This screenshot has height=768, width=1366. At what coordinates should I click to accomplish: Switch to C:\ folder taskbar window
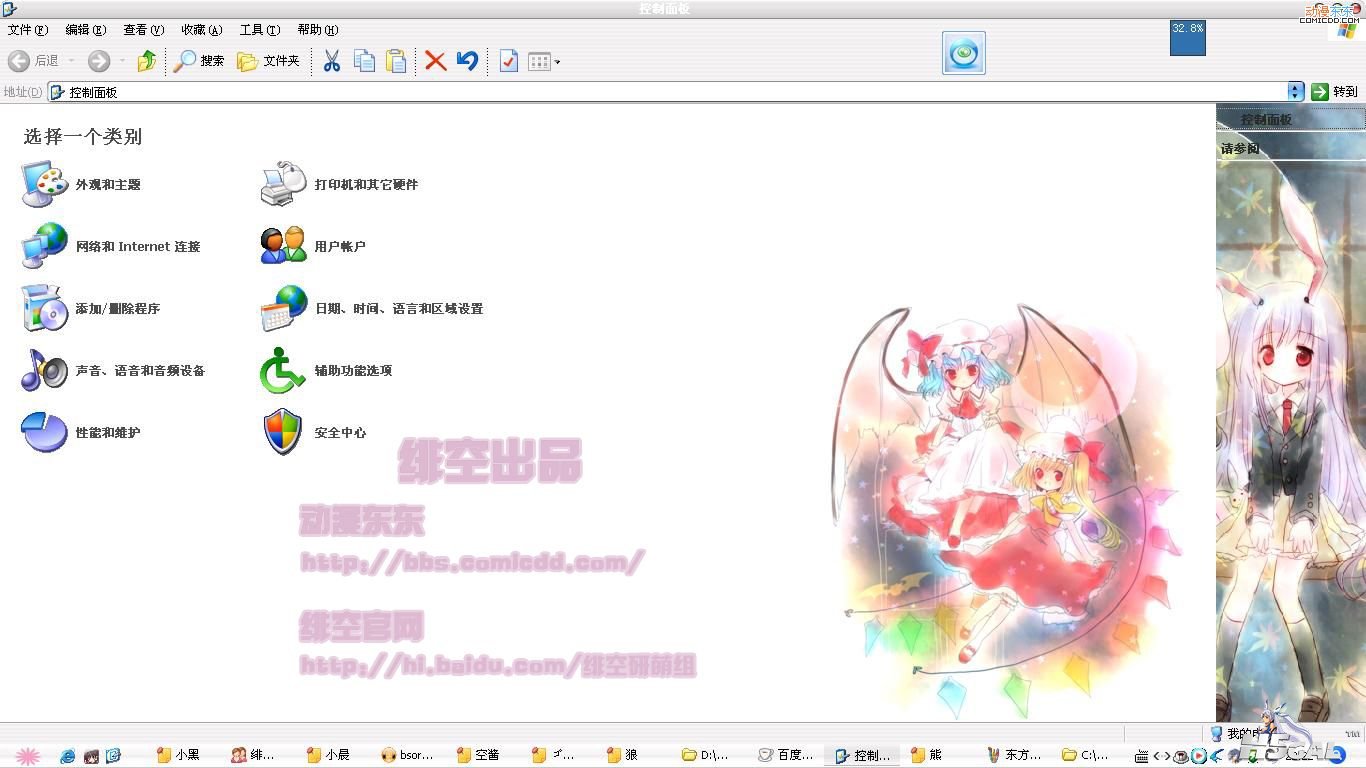(x=1087, y=756)
